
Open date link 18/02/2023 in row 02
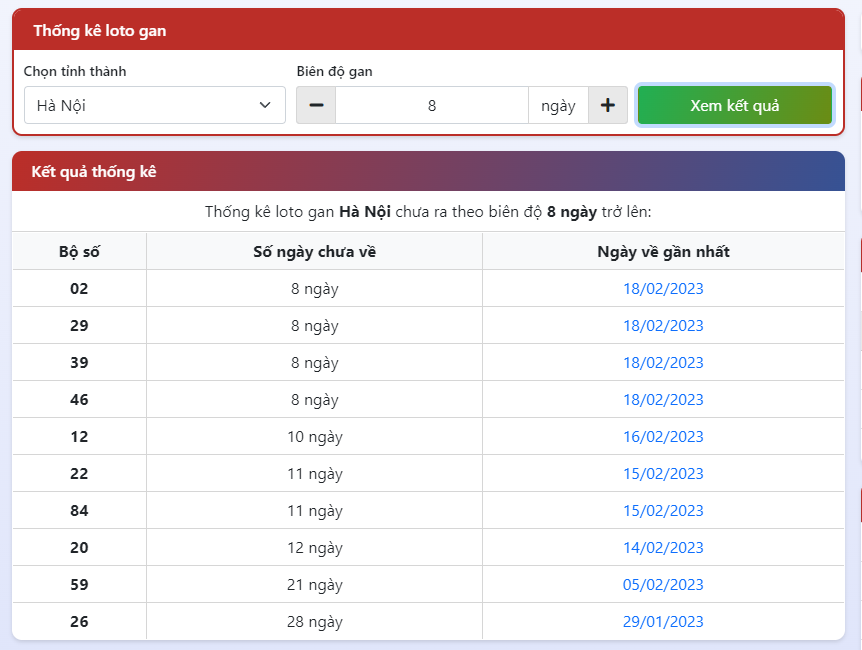point(663,289)
